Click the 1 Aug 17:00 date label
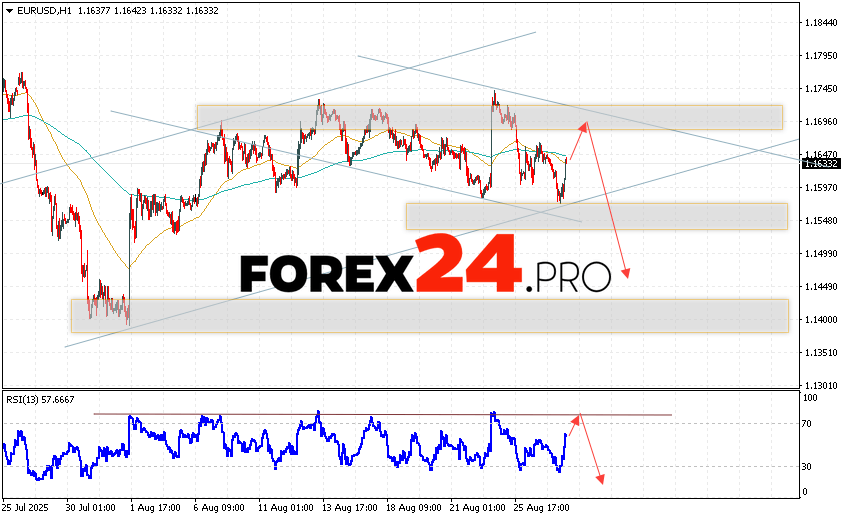The image size is (845, 519). pyautogui.click(x=153, y=507)
